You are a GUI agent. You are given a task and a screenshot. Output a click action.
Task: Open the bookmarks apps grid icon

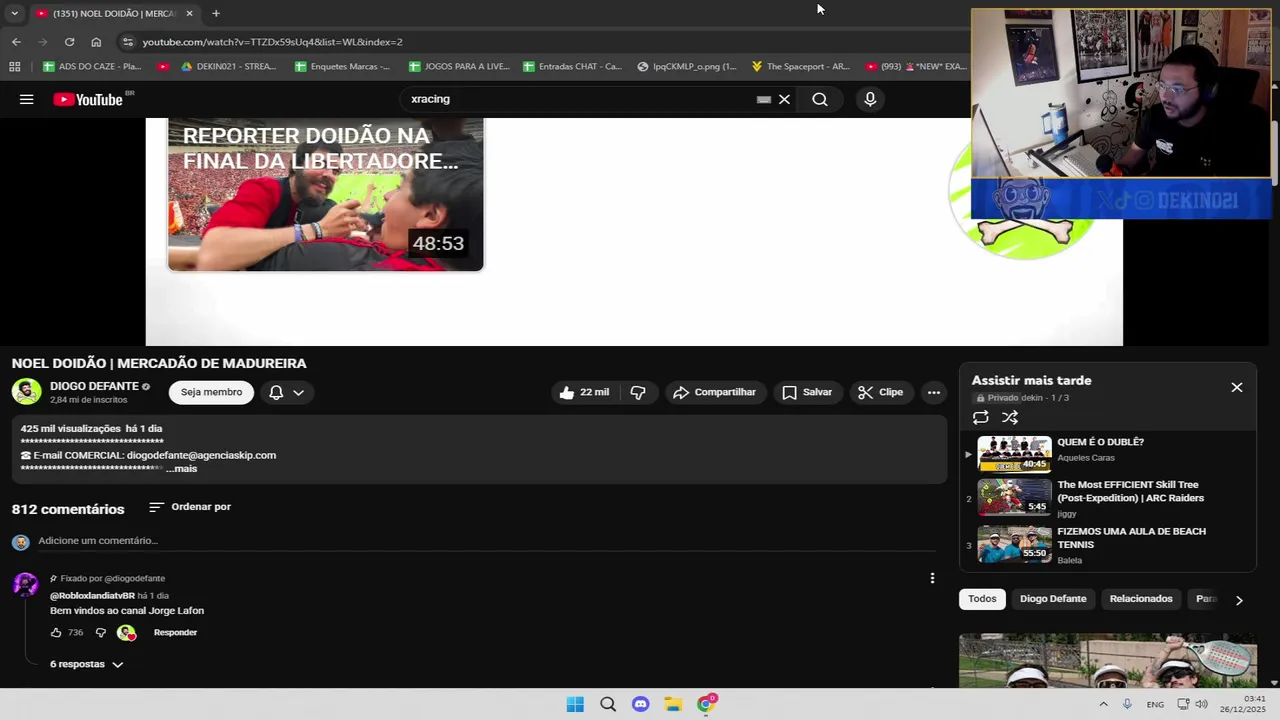click(14, 67)
